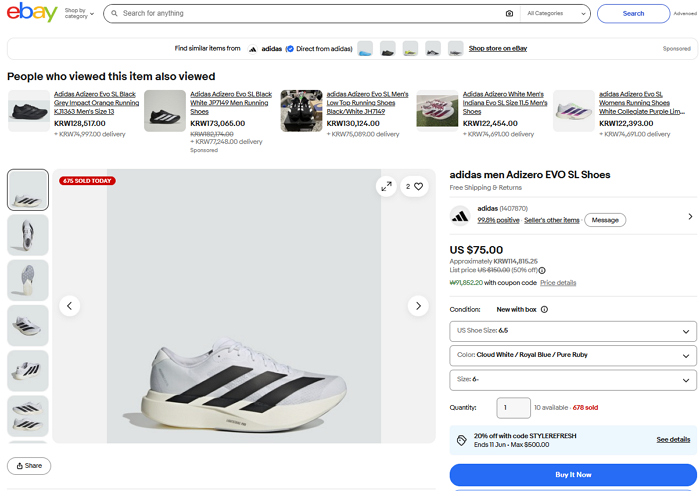700x491 pixels.
Task: Open Adizero Evo SL Womens Collegiate Purple listing
Action: [642, 103]
